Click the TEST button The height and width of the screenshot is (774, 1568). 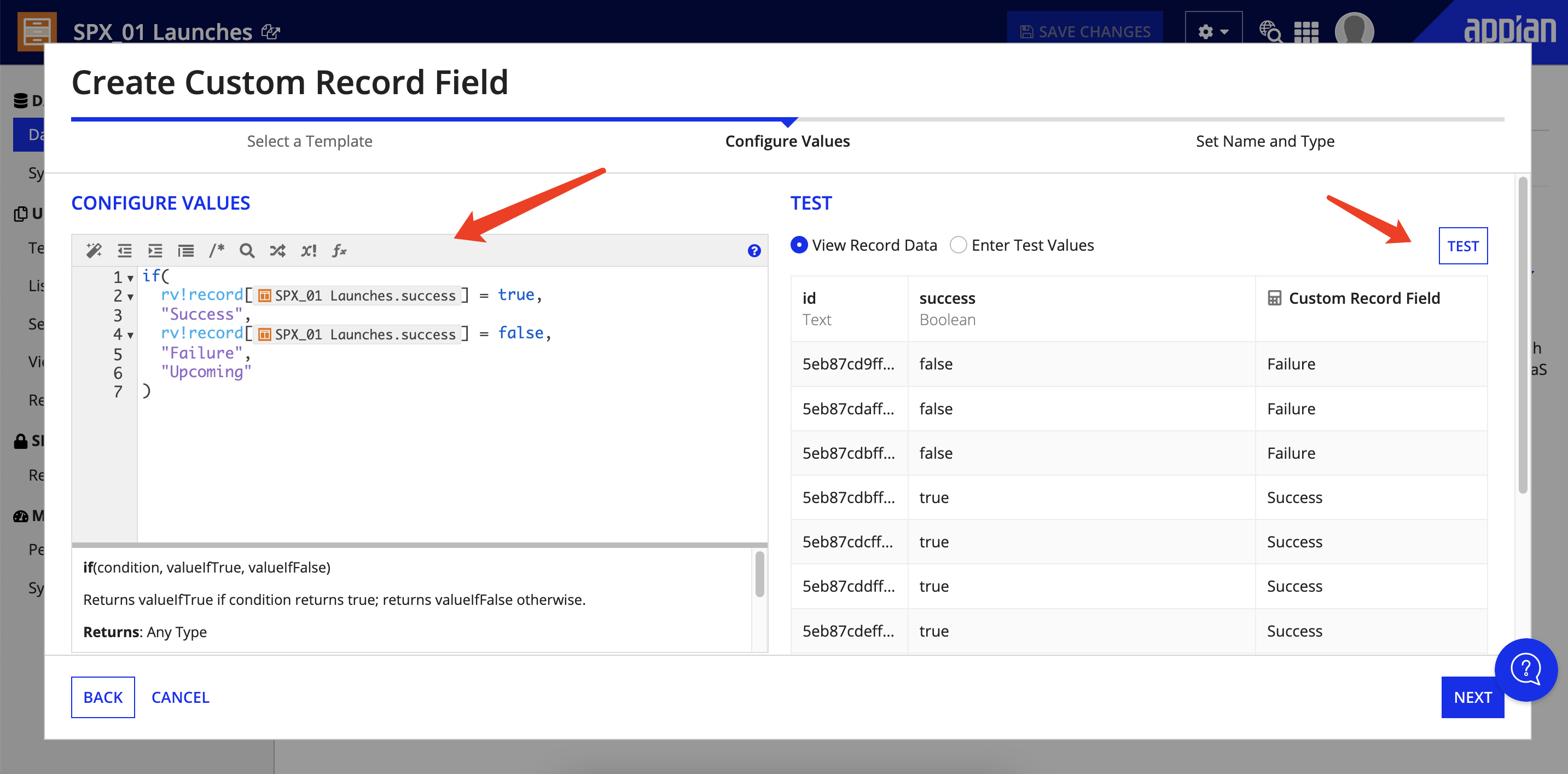click(x=1463, y=246)
